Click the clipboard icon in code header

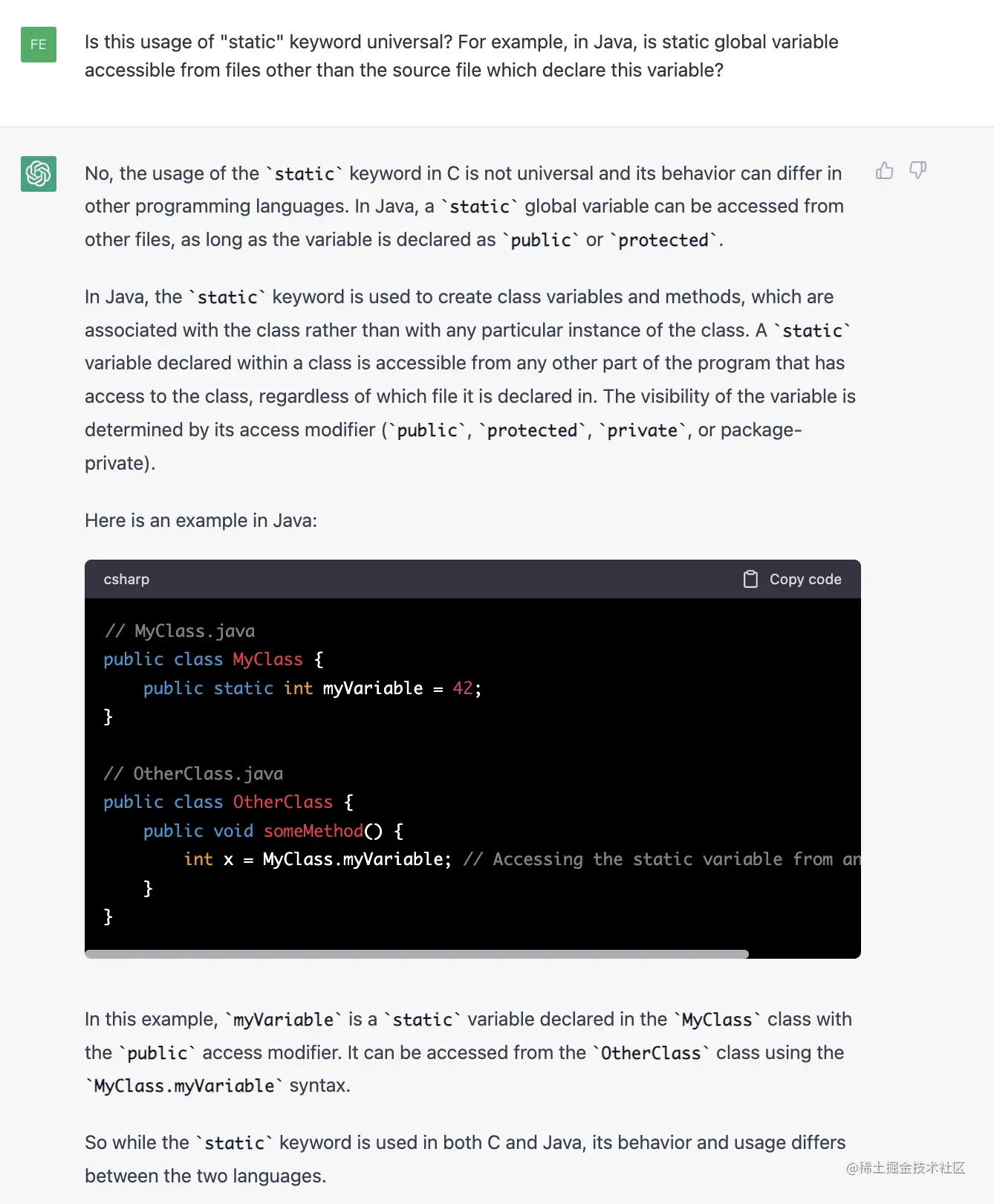(750, 579)
